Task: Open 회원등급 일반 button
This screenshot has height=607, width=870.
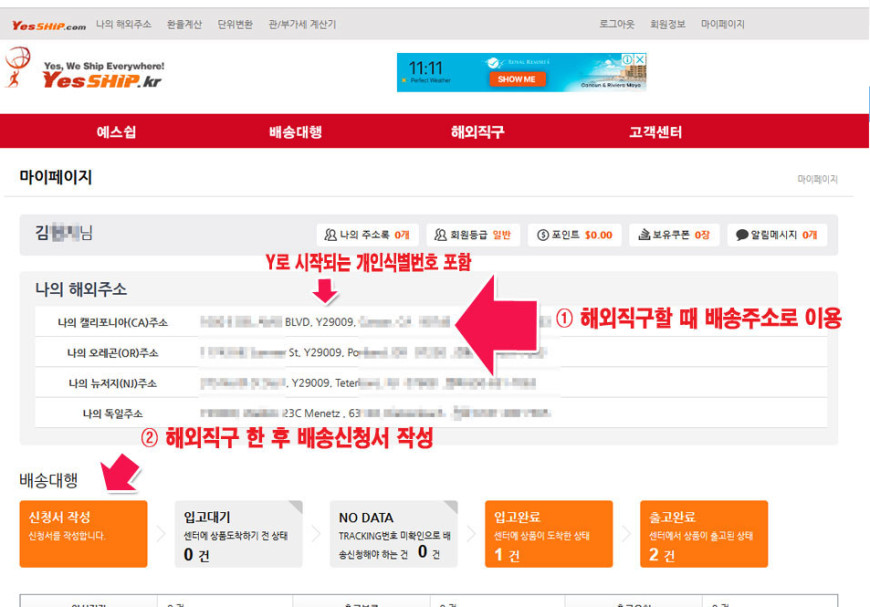Action: click(x=473, y=235)
